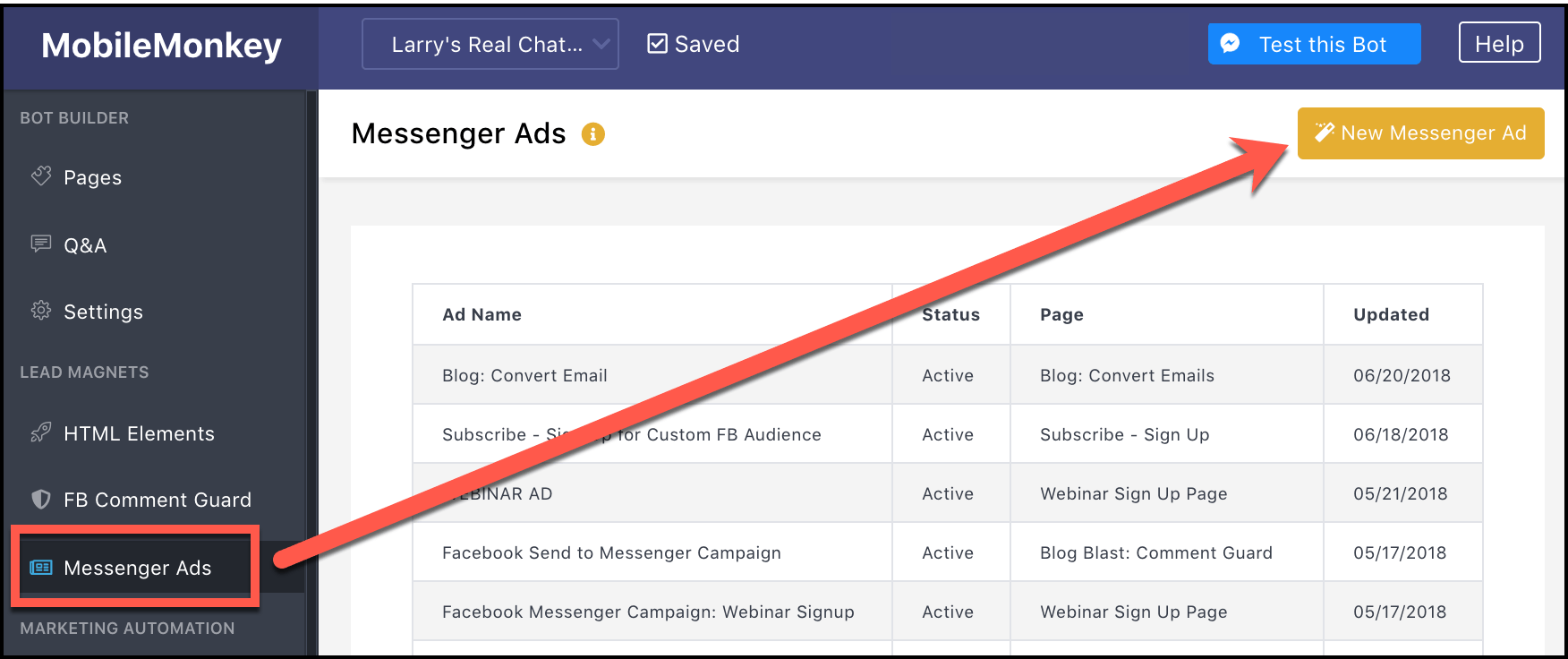Select Messenger Ads menu item
The width and height of the screenshot is (1568, 659).
click(x=137, y=568)
